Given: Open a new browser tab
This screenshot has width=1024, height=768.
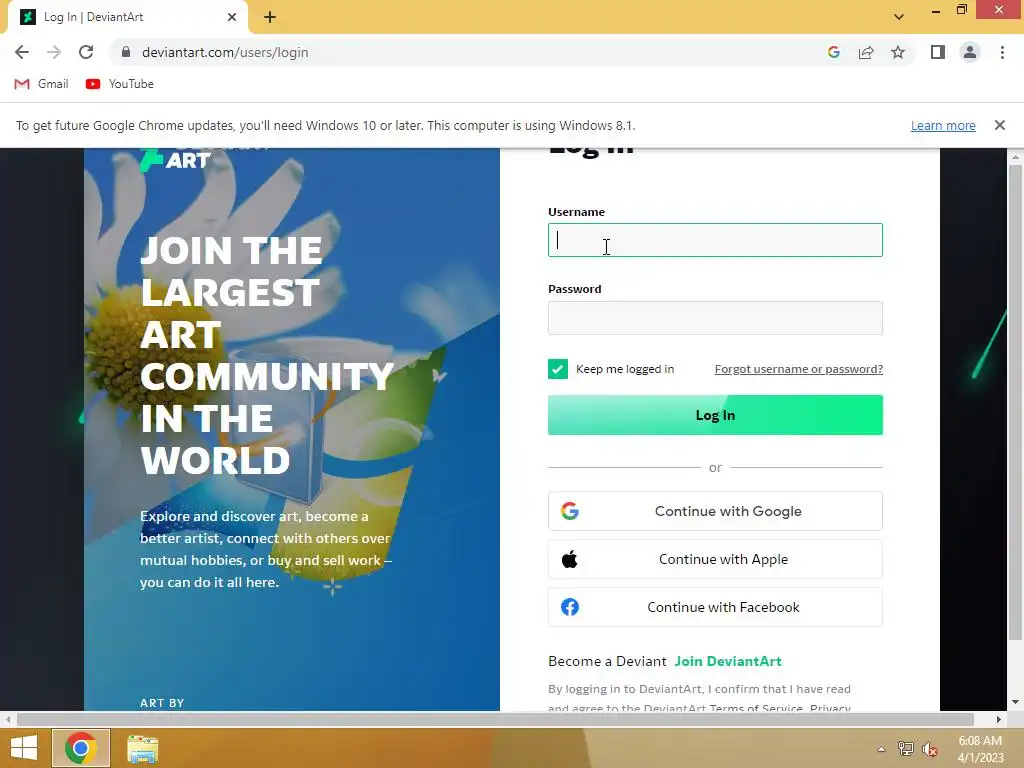Looking at the screenshot, I should pos(270,17).
